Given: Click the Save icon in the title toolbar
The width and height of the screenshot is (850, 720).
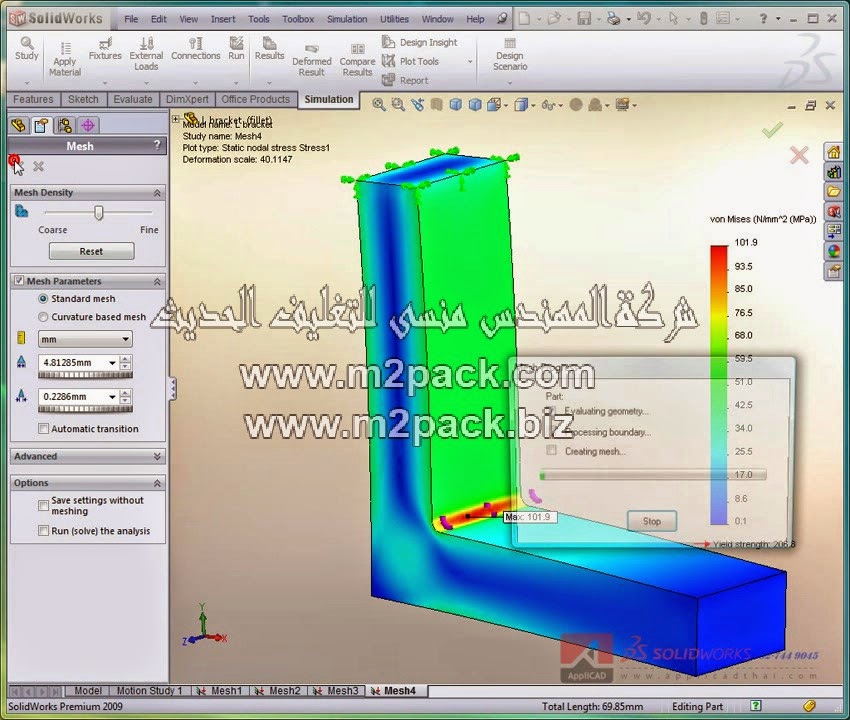Looking at the screenshot, I should click(584, 19).
